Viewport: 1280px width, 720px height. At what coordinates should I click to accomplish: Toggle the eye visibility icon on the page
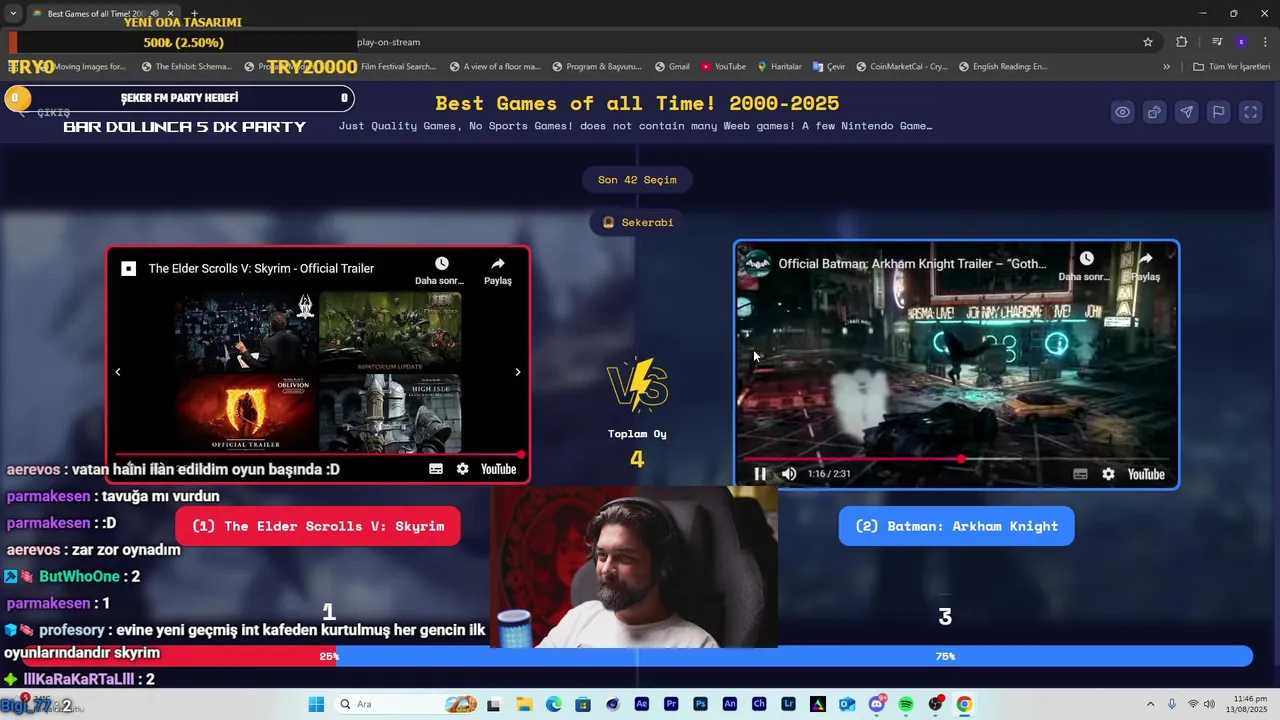(1123, 112)
